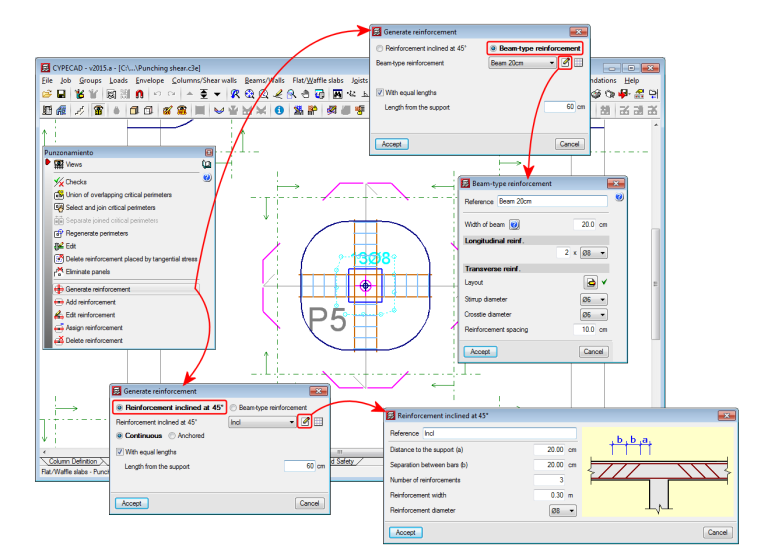This screenshot has height=557, width=768.
Task: Switch to the Column Definition tab
Action: [x=73, y=461]
